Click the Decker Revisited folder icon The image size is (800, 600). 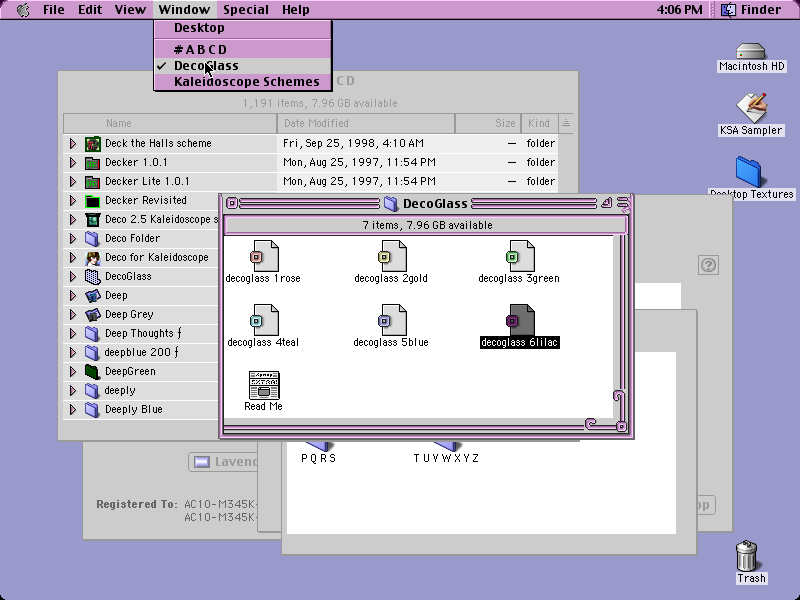tap(92, 201)
